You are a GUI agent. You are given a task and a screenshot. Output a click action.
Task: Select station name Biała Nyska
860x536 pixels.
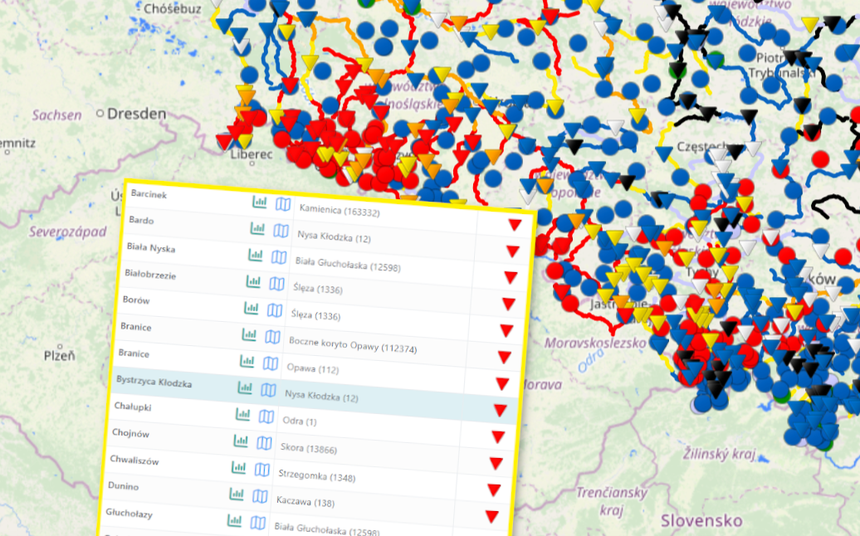[151, 248]
